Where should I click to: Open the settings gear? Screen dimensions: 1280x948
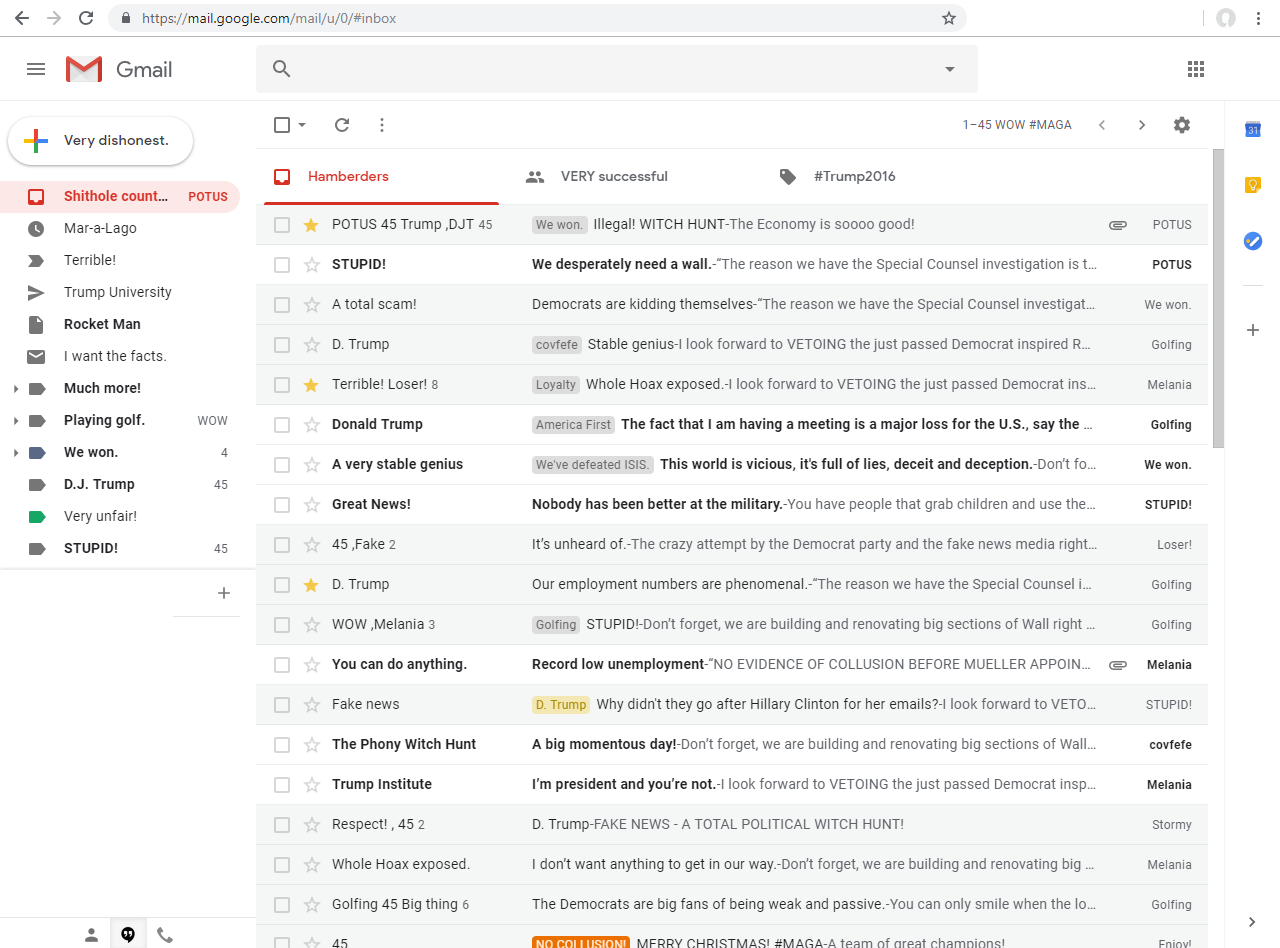point(1182,125)
